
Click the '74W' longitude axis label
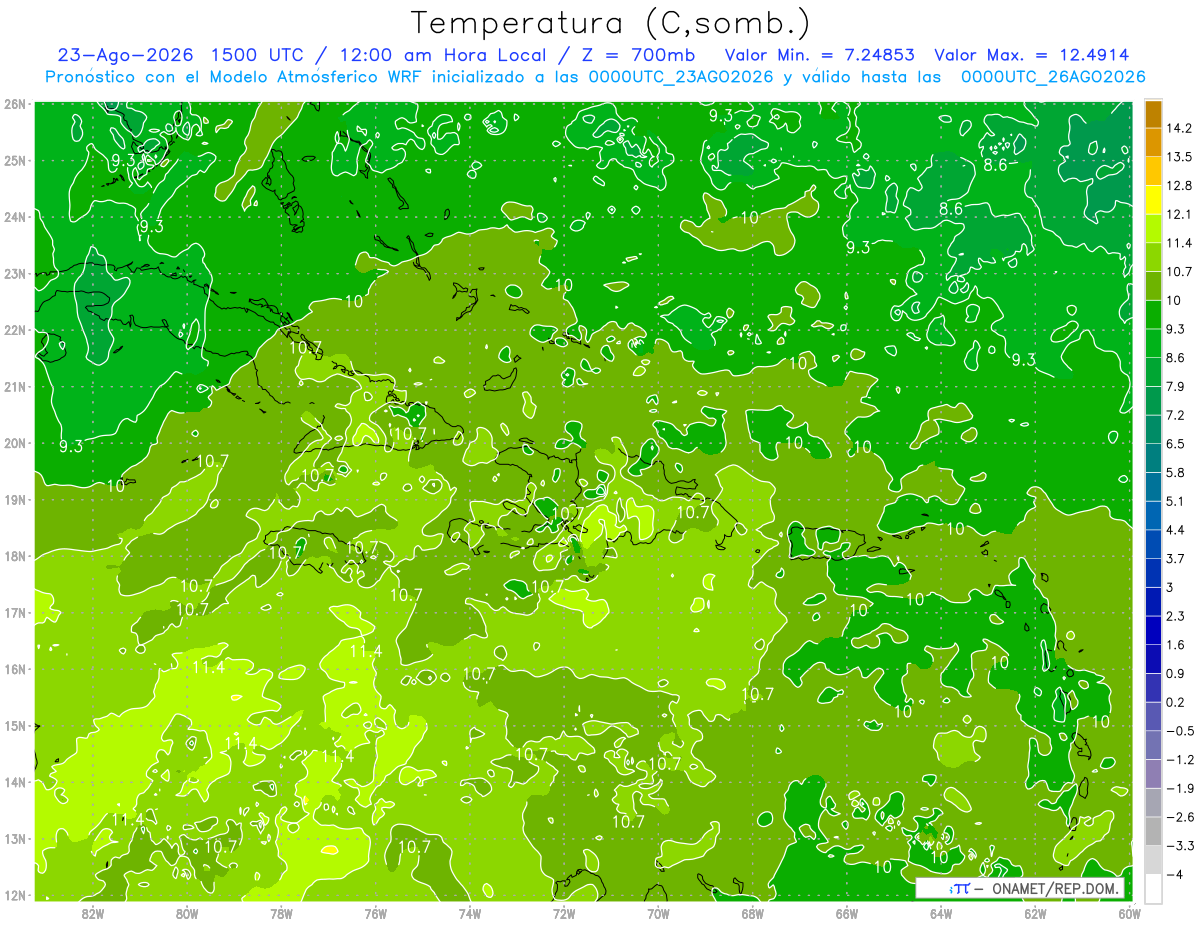[x=470, y=913]
